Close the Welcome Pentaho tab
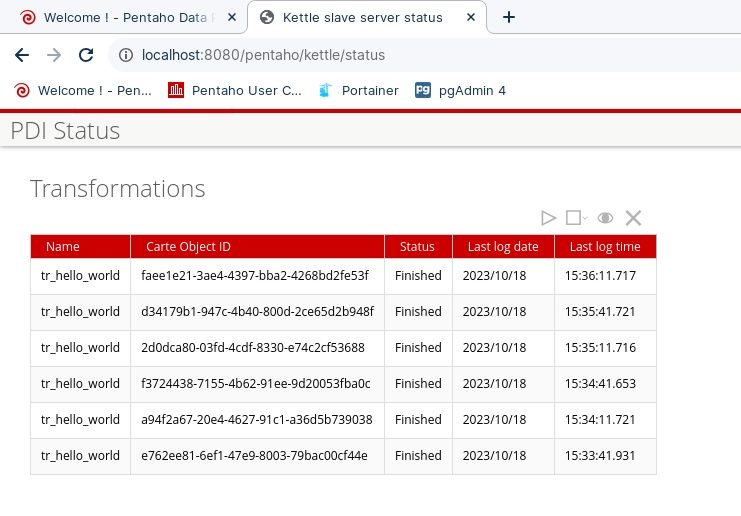The height and width of the screenshot is (516, 741). pos(232,17)
